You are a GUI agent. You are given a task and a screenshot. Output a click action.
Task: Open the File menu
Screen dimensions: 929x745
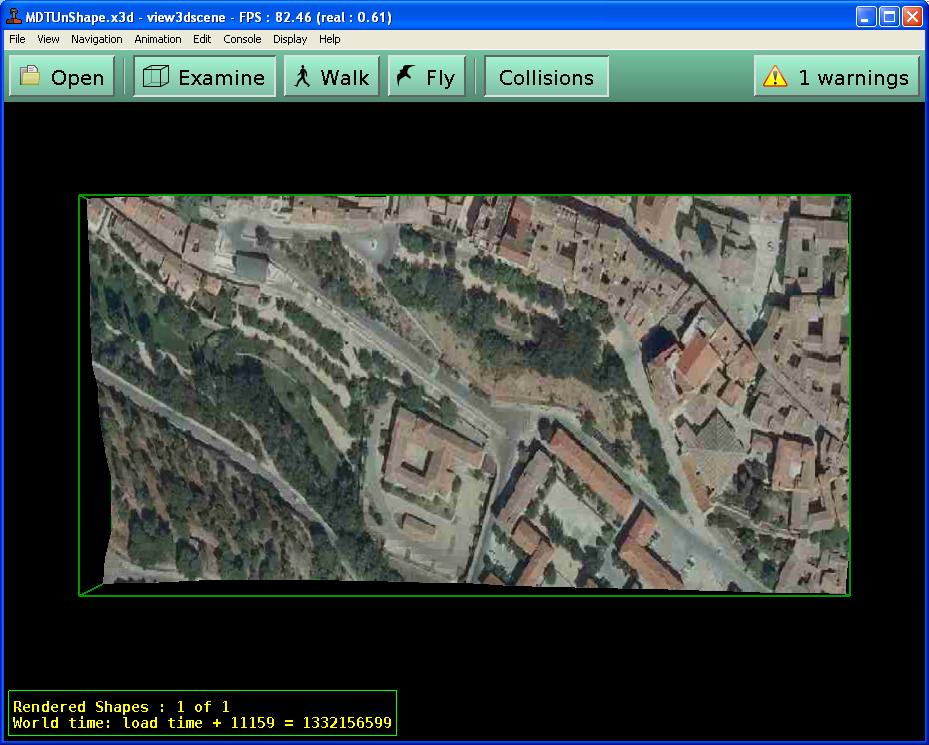pyautogui.click(x=17, y=39)
